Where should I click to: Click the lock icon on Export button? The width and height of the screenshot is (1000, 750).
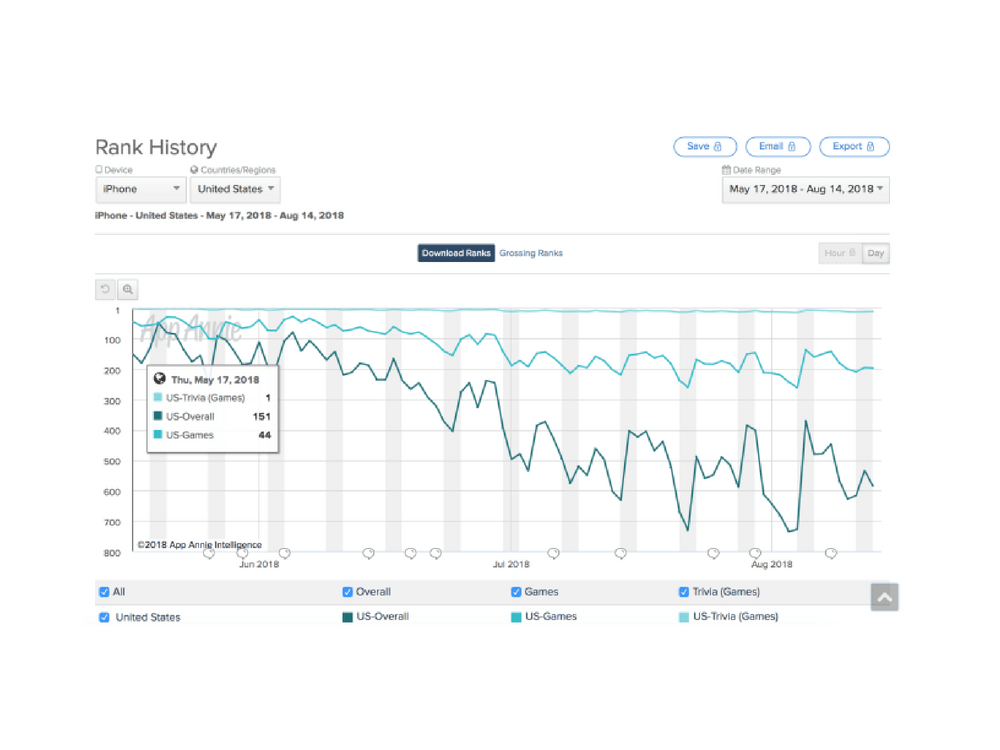click(871, 147)
